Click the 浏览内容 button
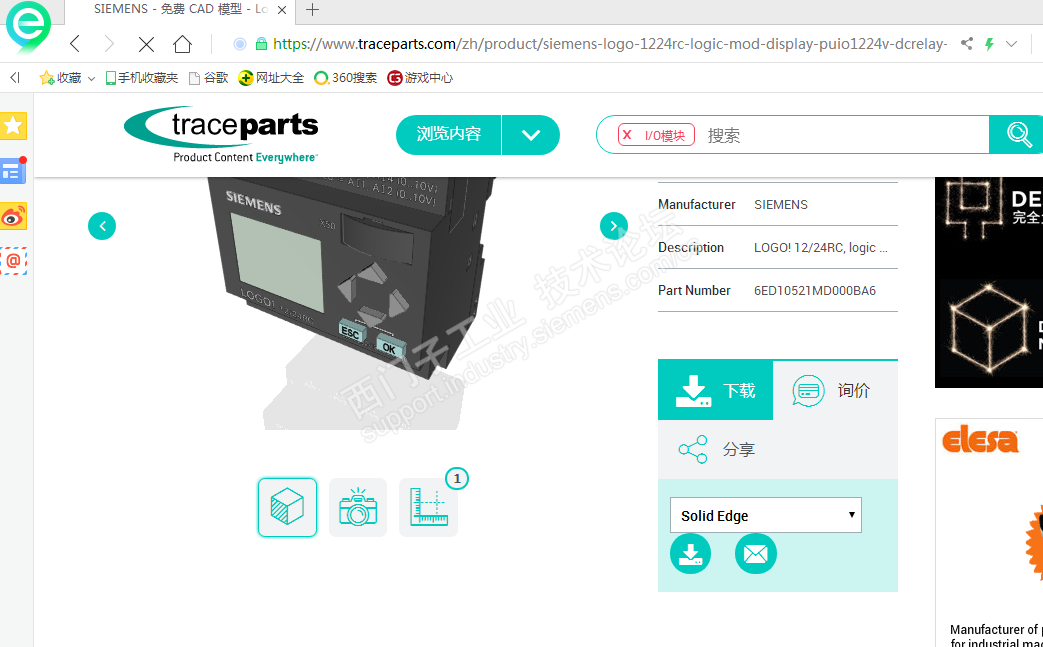 point(448,134)
